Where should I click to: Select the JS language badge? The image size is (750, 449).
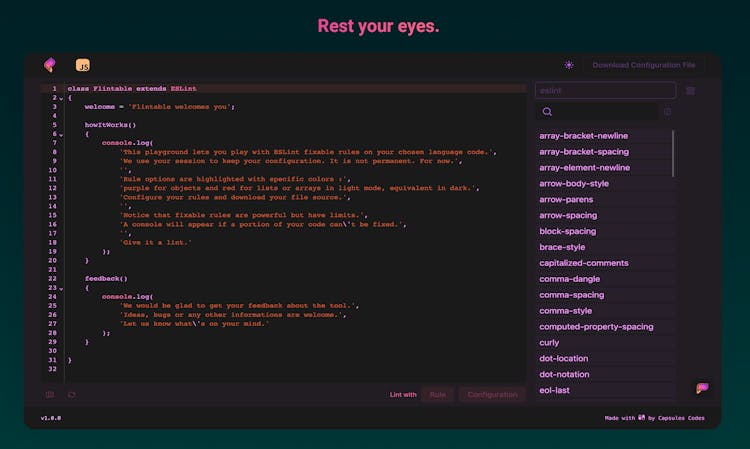click(x=83, y=65)
